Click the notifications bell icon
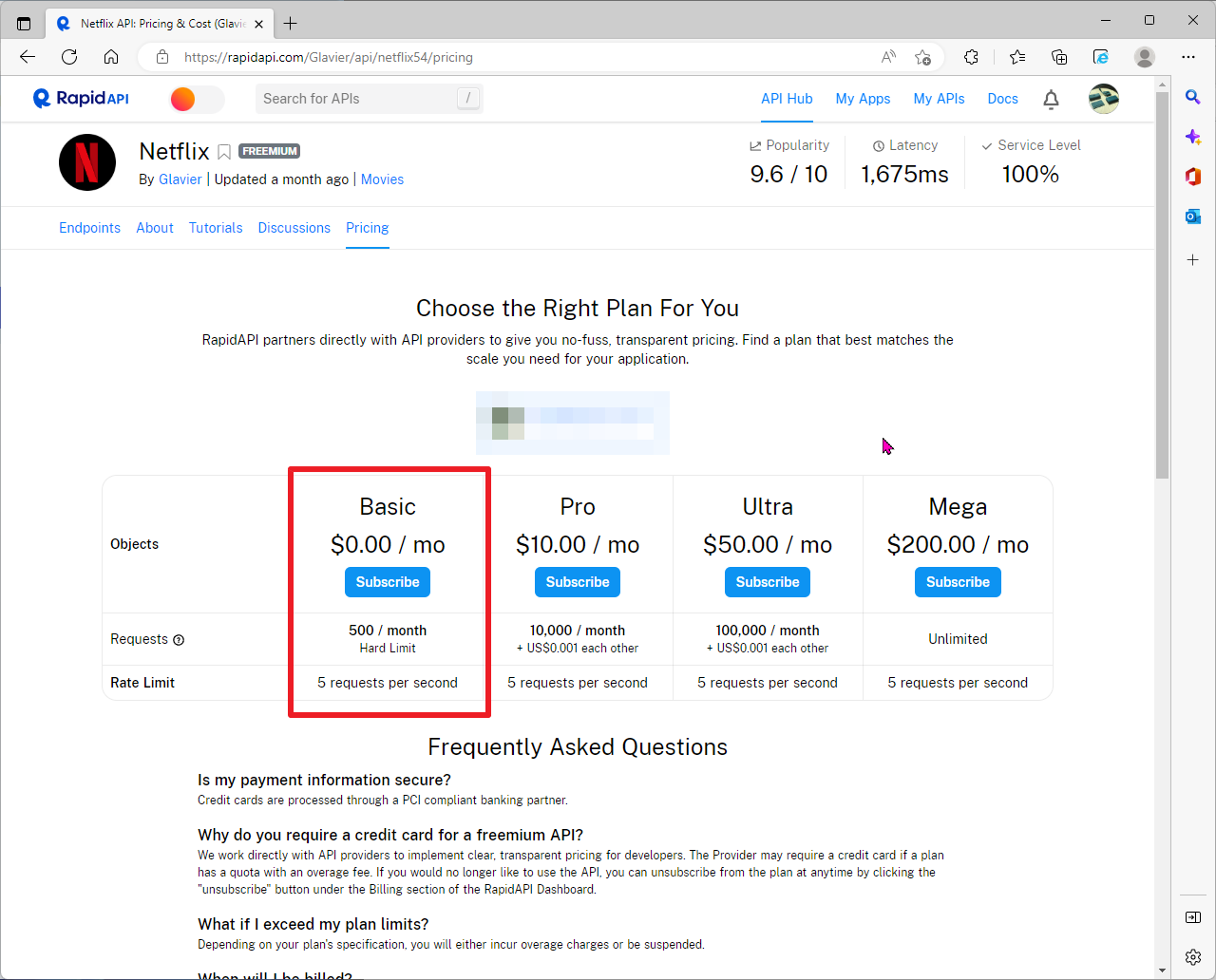This screenshot has width=1216, height=980. click(x=1051, y=99)
